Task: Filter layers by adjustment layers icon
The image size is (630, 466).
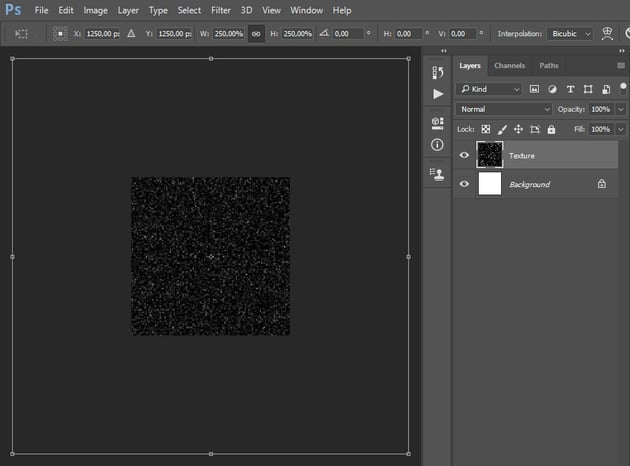Action: [x=554, y=89]
